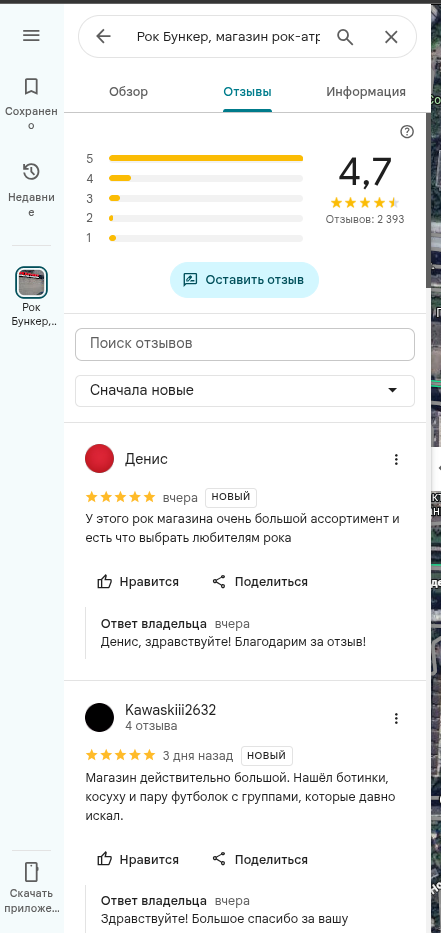This screenshot has width=441, height=933.
Task: Switch to the Информация tab
Action: 366,92
